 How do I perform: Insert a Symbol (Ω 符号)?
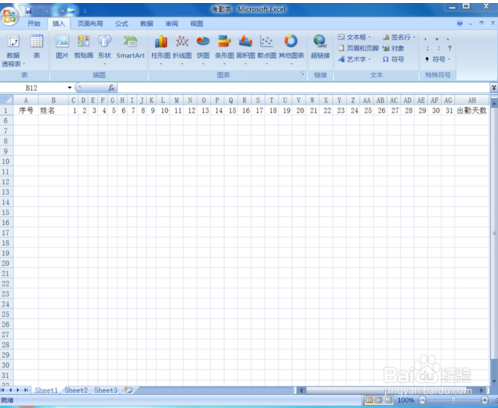[393, 59]
